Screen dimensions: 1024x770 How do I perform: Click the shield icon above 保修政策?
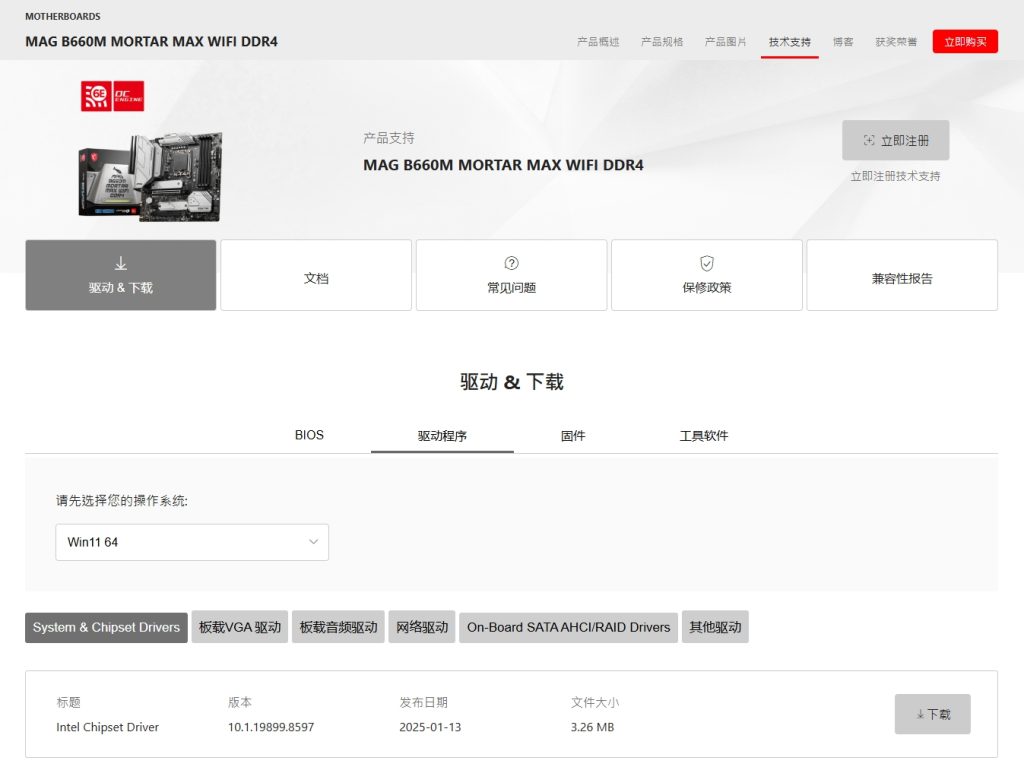(x=707, y=263)
